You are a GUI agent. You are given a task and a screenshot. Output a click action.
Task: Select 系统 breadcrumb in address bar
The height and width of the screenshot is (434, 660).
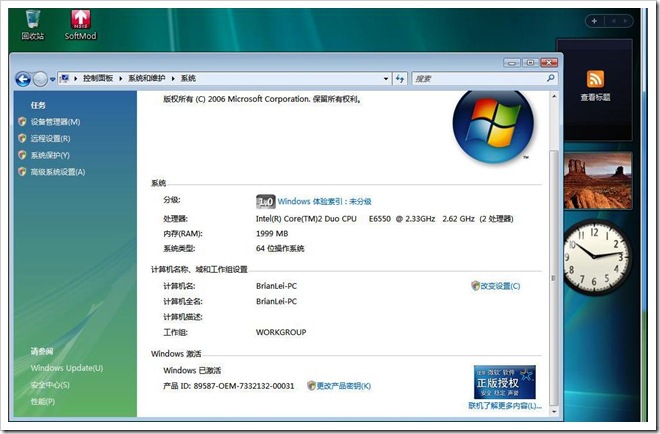pyautogui.click(x=188, y=78)
